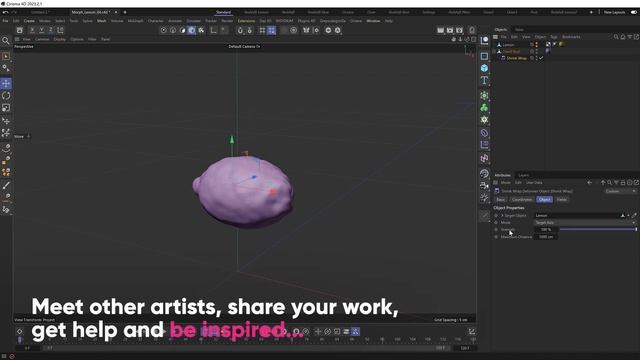Open the Basic tab in Attributes

coord(500,199)
